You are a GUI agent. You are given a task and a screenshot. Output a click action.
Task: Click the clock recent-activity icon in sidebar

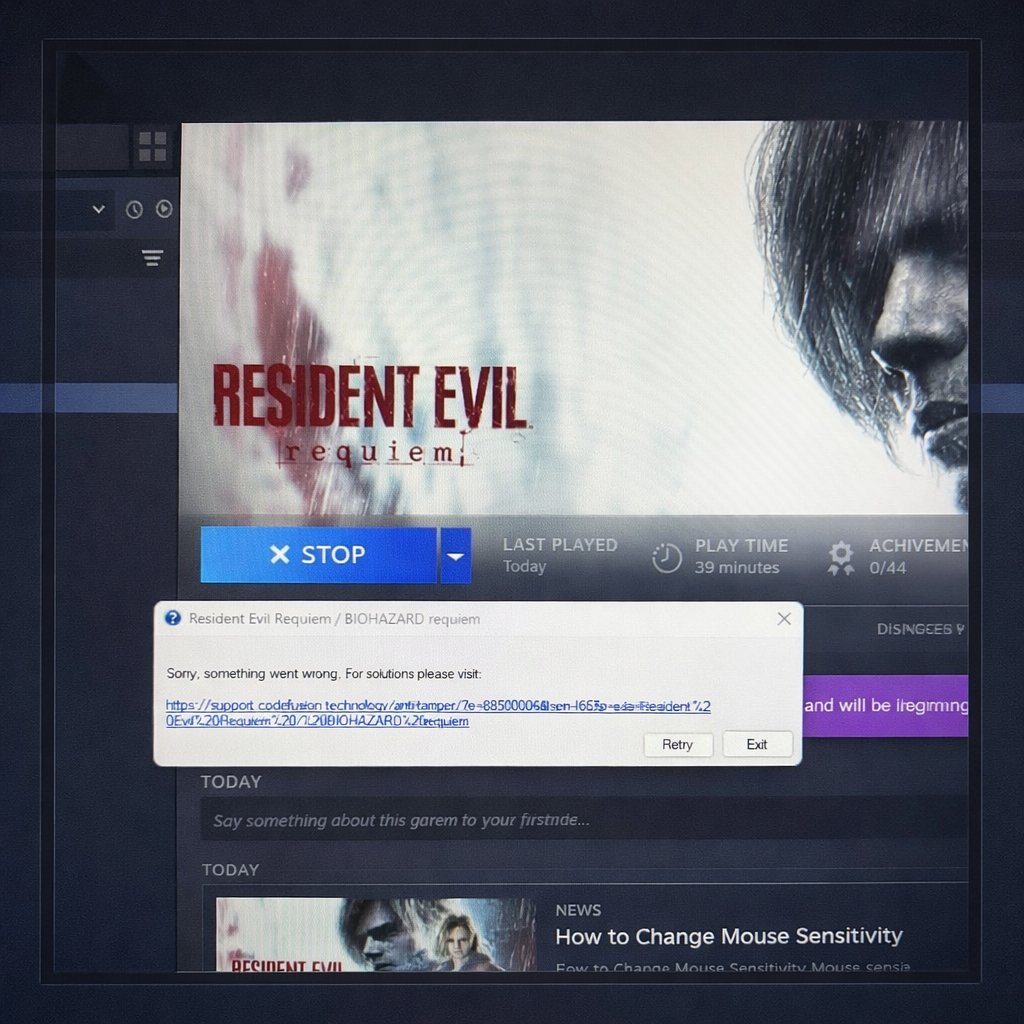(x=134, y=209)
